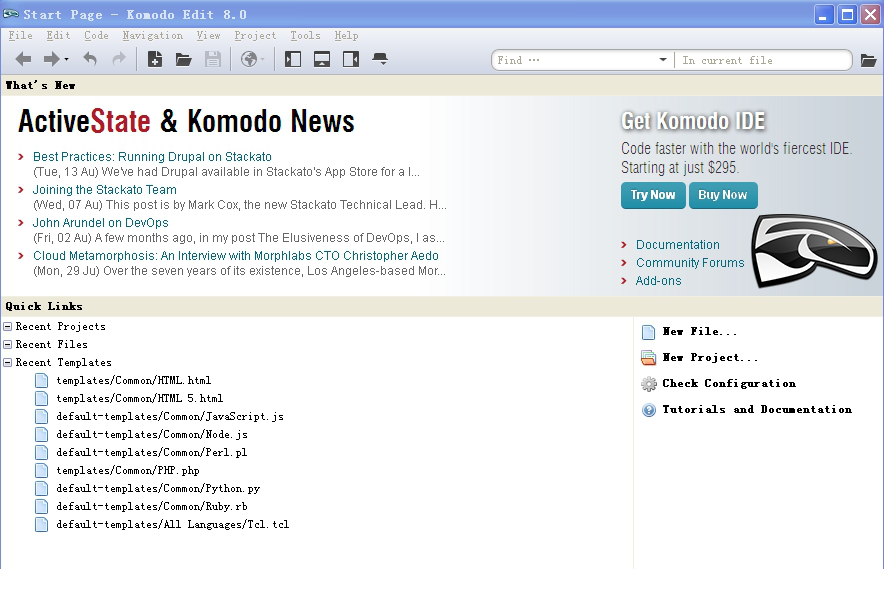Open the Community Forums link
The height and width of the screenshot is (591, 884).
click(x=690, y=263)
